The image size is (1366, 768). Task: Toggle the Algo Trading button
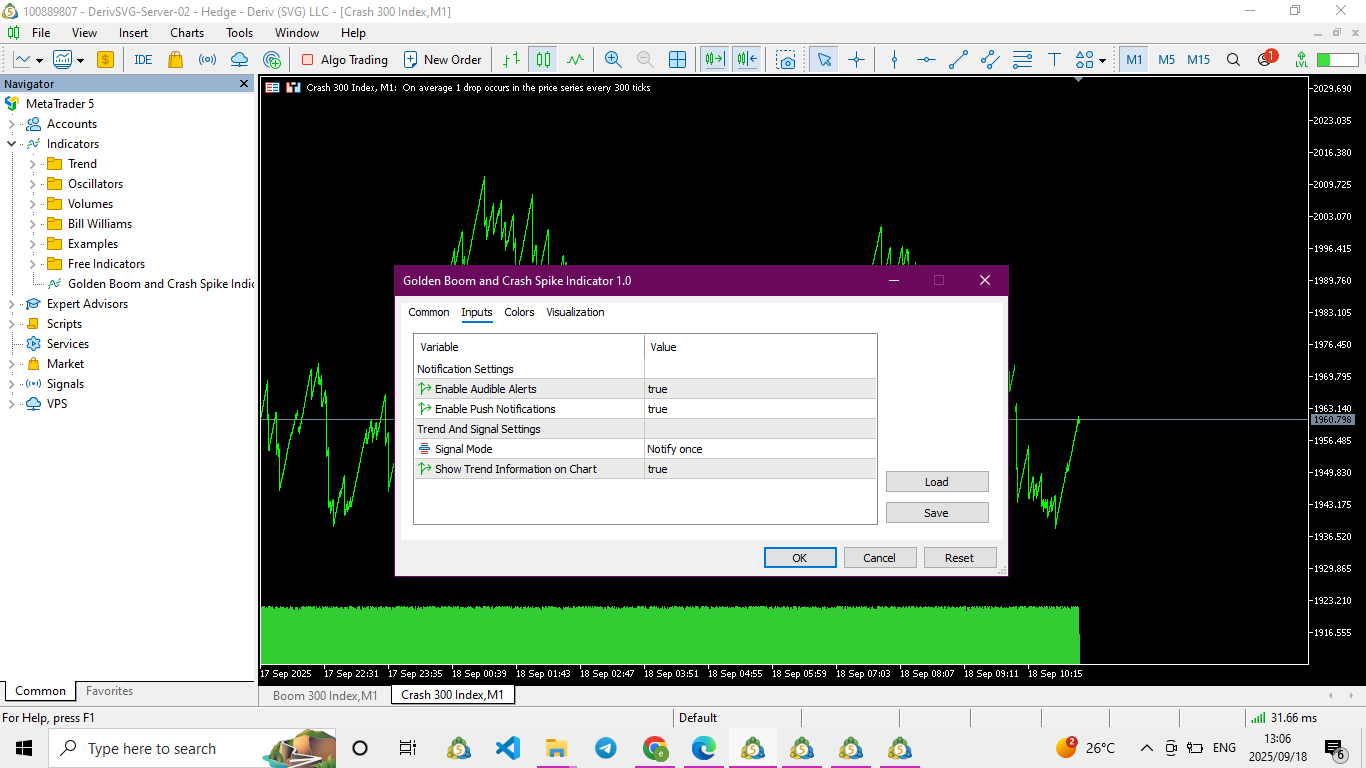344,60
